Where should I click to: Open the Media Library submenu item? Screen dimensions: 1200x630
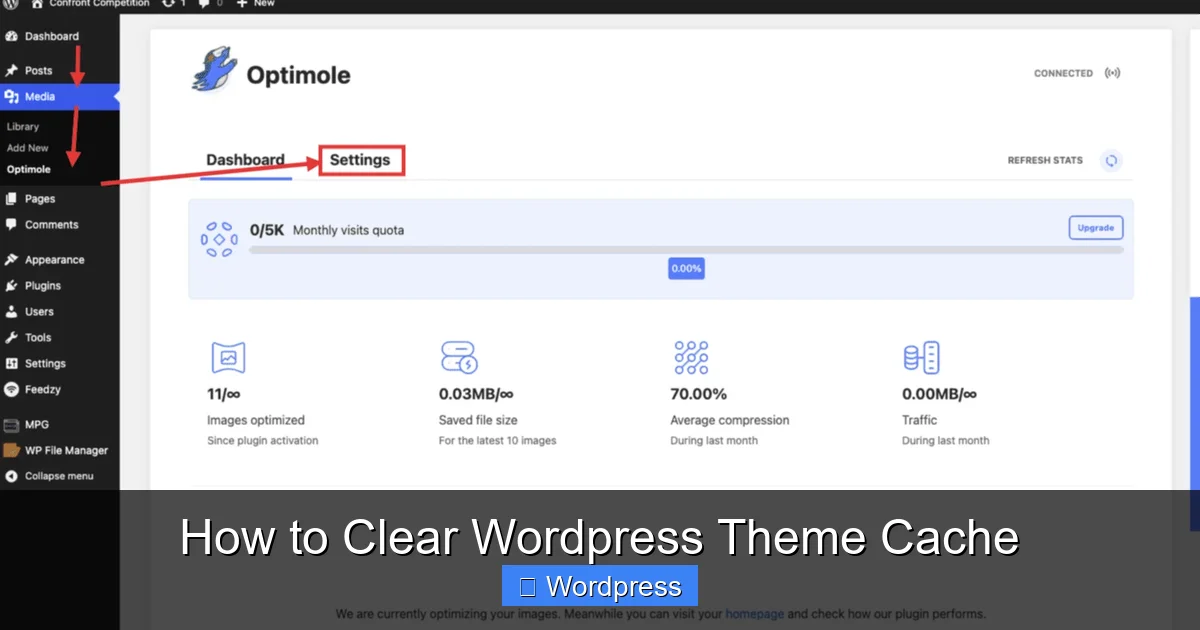point(23,127)
